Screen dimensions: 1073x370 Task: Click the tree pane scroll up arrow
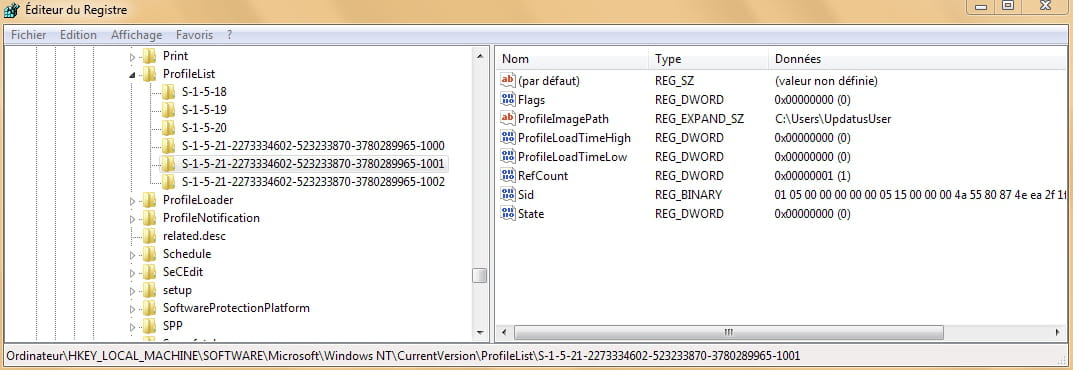pyautogui.click(x=480, y=55)
